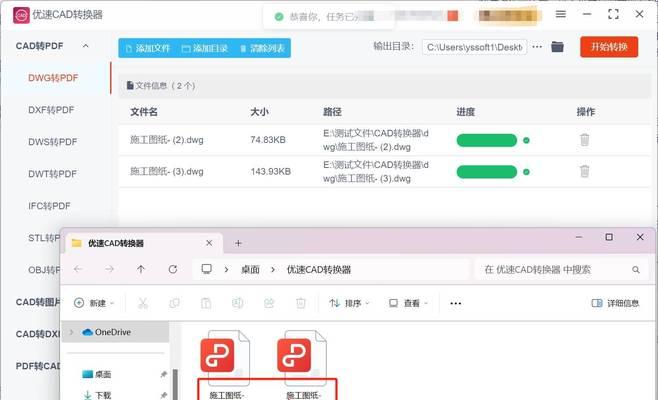Open the 新建 dropdown in the Explorer toolbar
Viewport: 658px width, 400px height.
tap(93, 303)
